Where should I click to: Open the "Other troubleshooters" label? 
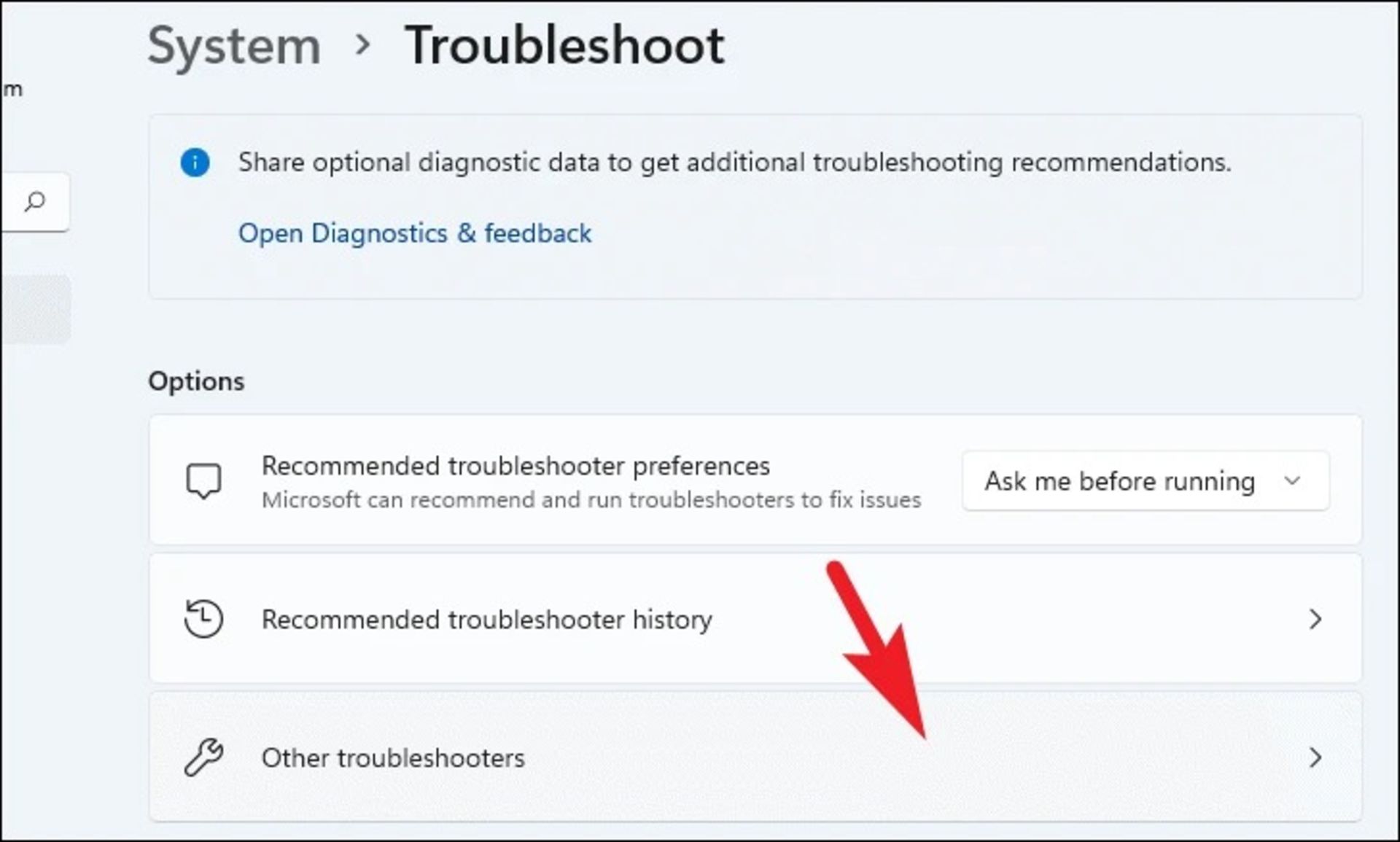393,758
